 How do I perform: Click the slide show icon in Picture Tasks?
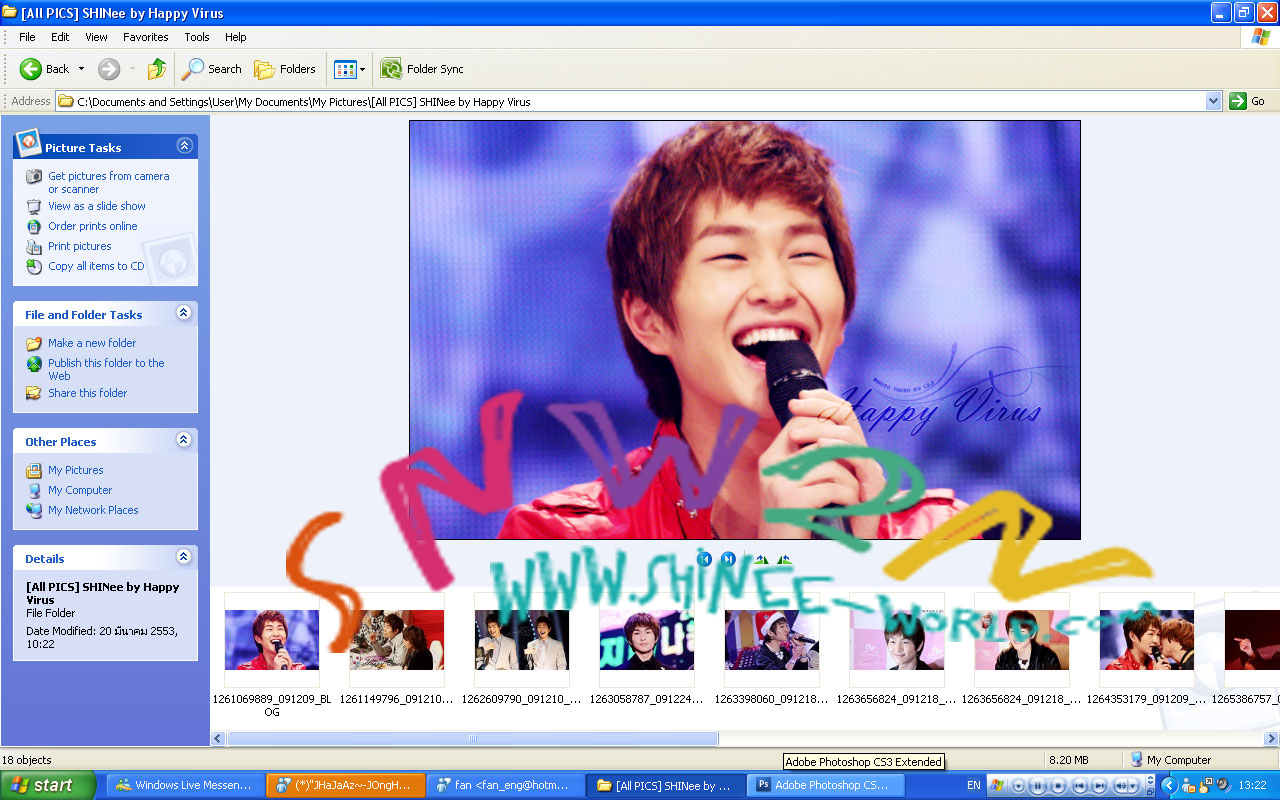click(34, 206)
